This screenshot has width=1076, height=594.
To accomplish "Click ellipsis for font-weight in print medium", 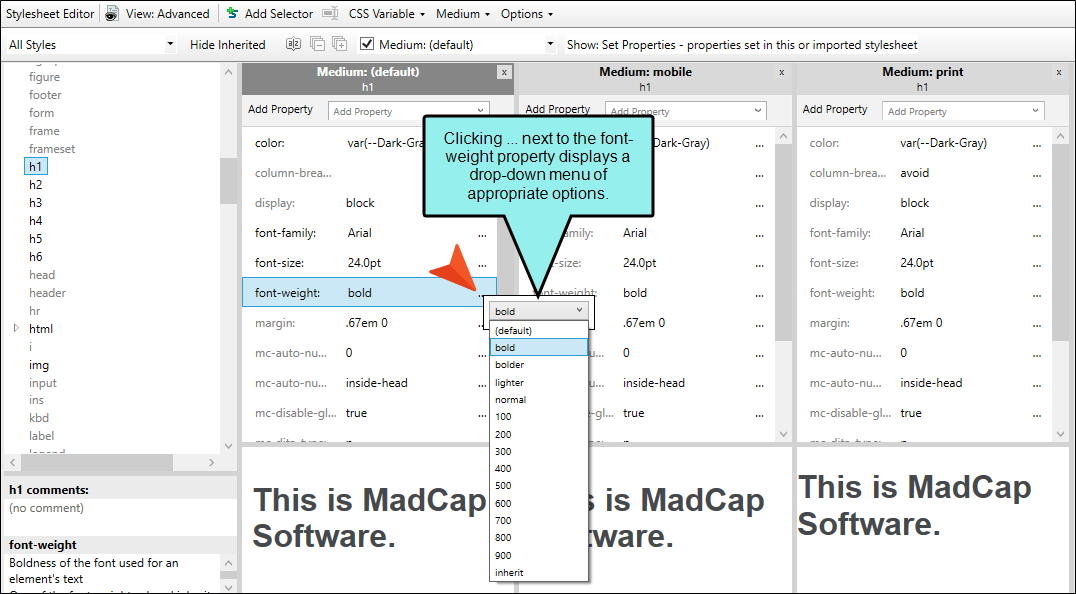I will tap(1037, 295).
